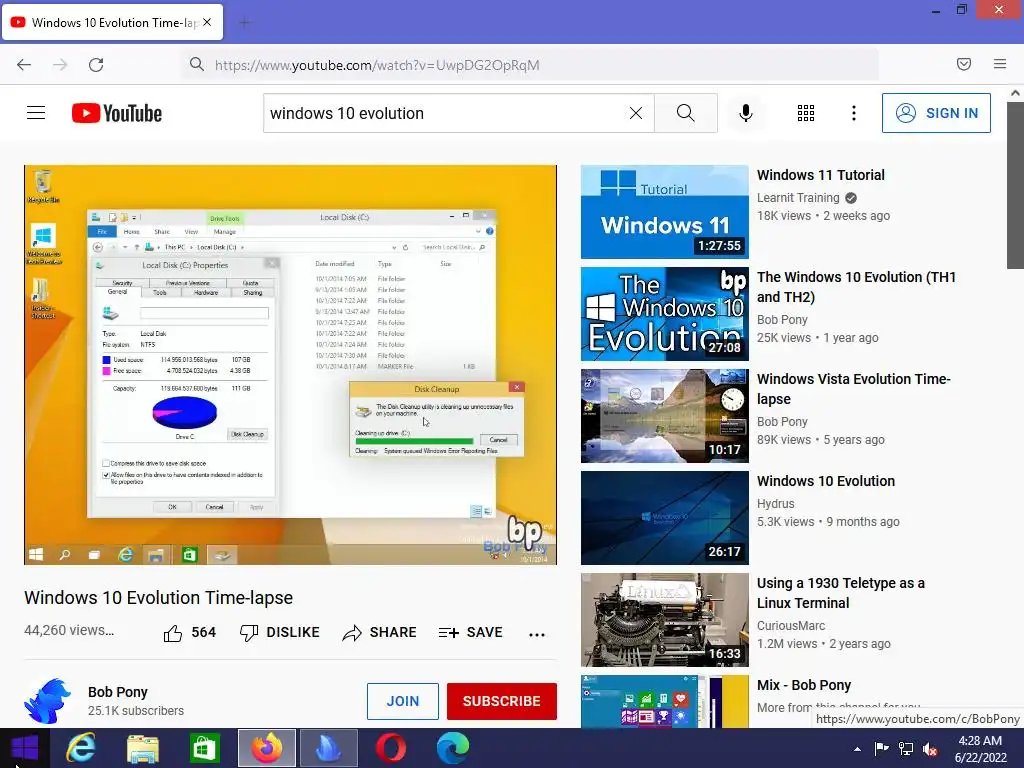
Task: Open the blue flame app on taskbar
Action: (328, 748)
